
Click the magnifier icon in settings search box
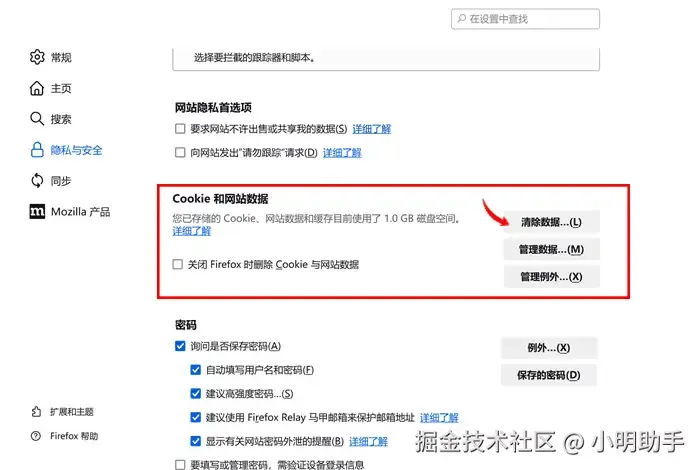tap(462, 18)
